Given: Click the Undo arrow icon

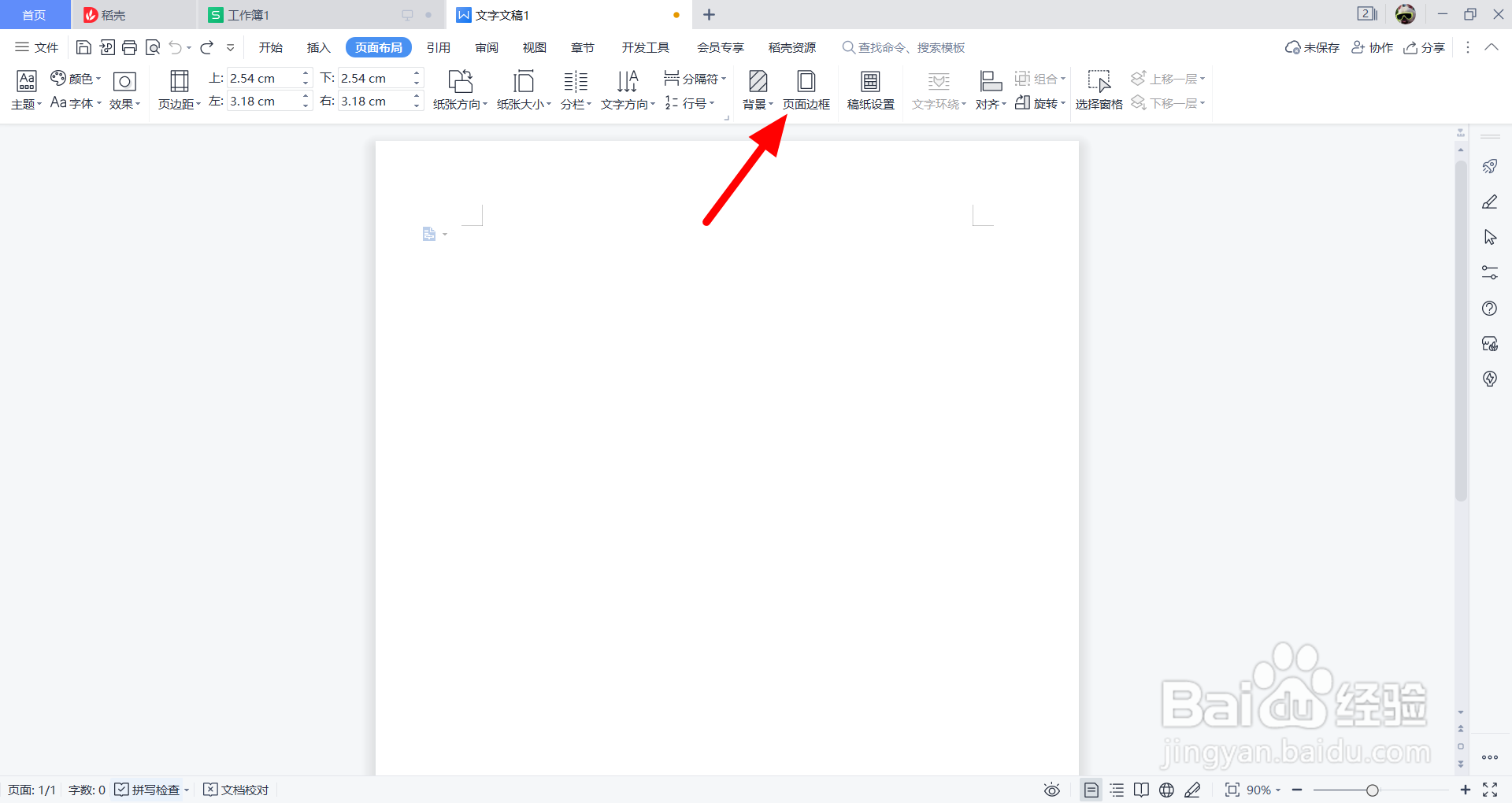Looking at the screenshot, I should [176, 47].
